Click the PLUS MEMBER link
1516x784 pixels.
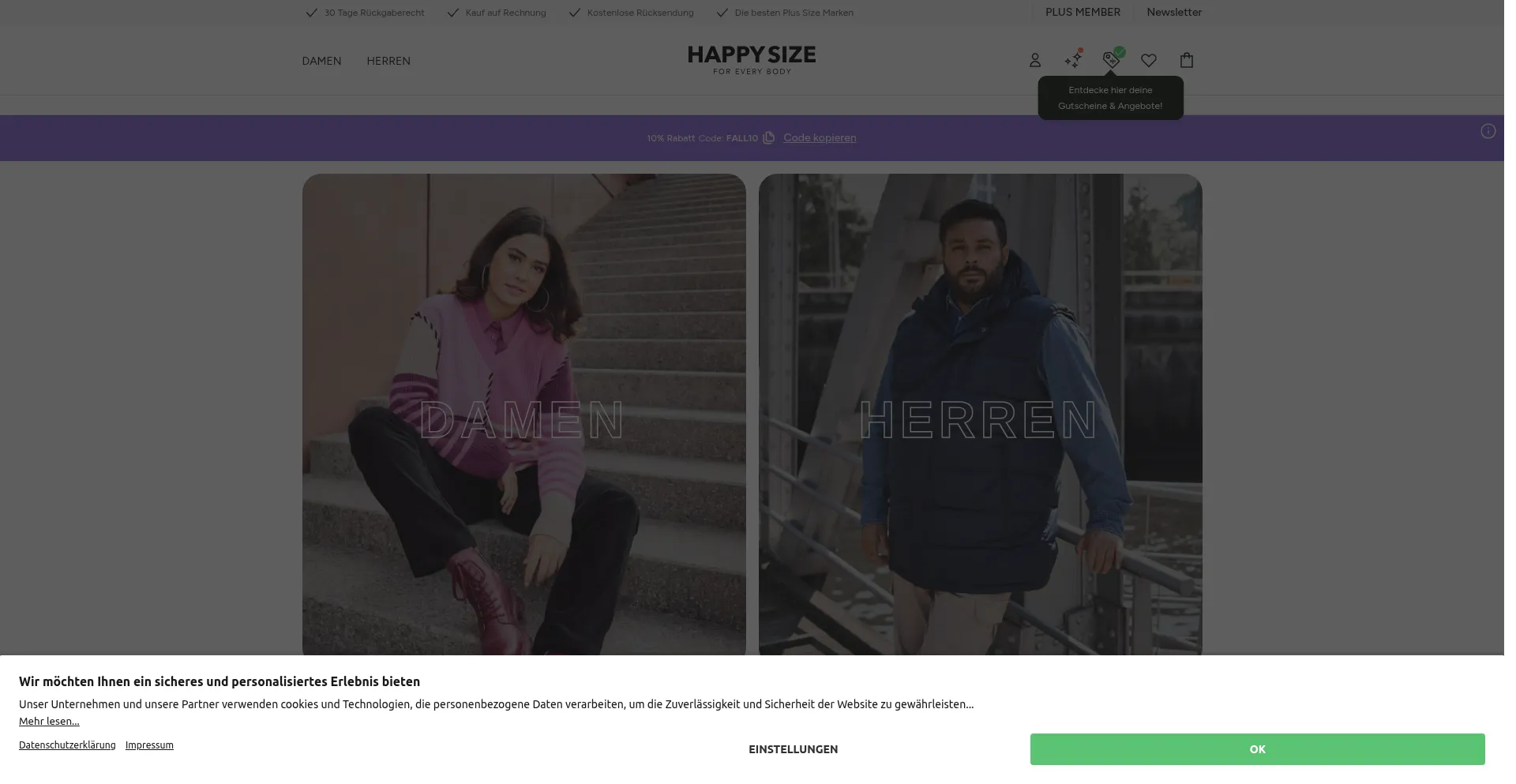pyautogui.click(x=1082, y=12)
